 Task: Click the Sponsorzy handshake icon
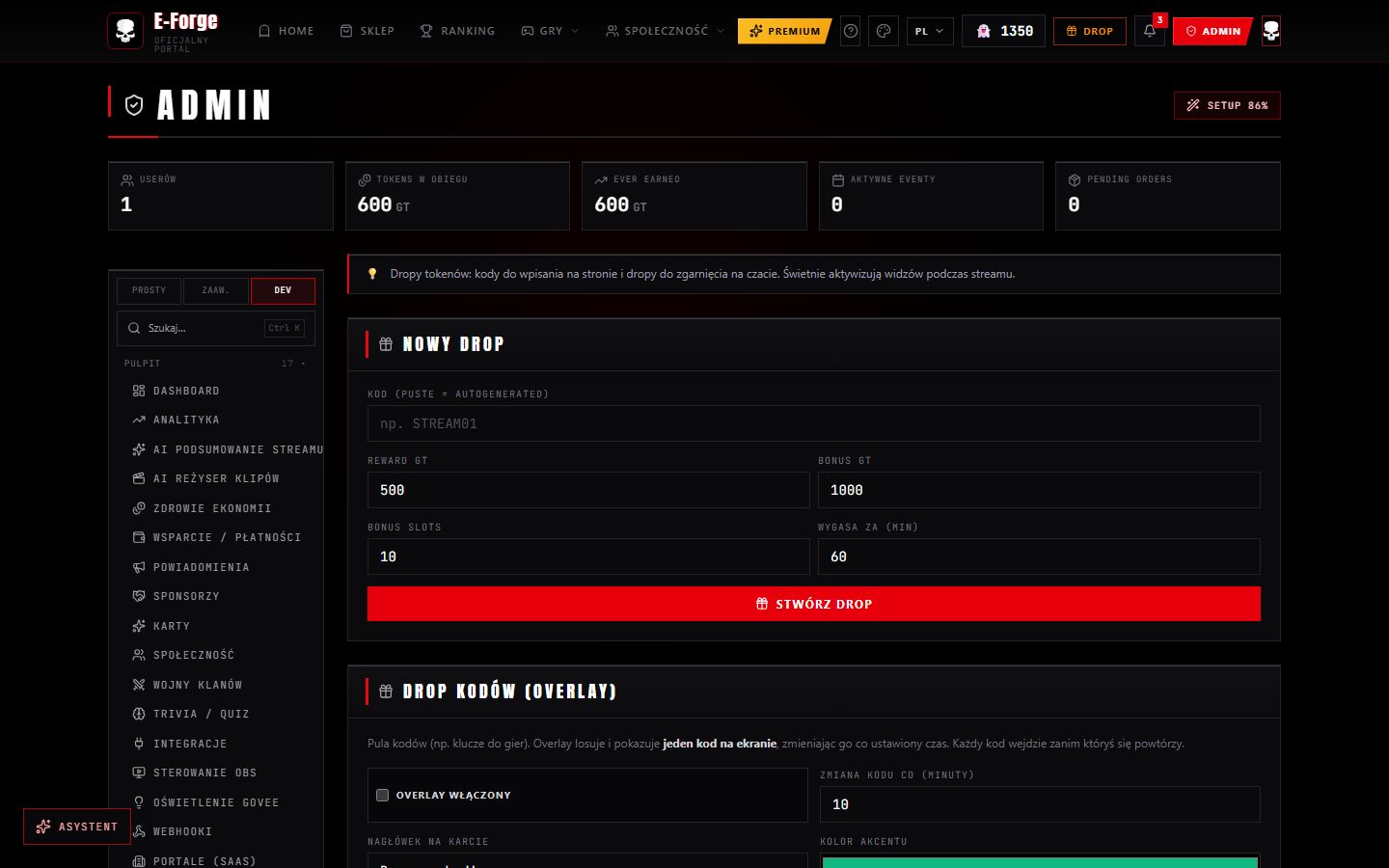pos(139,596)
